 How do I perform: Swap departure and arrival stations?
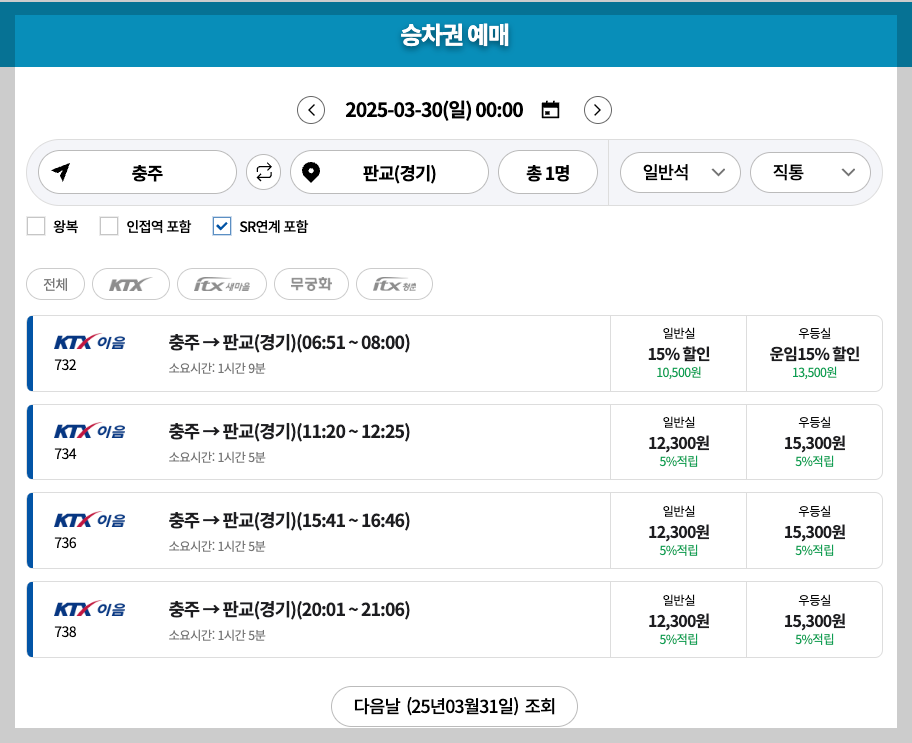(261, 172)
